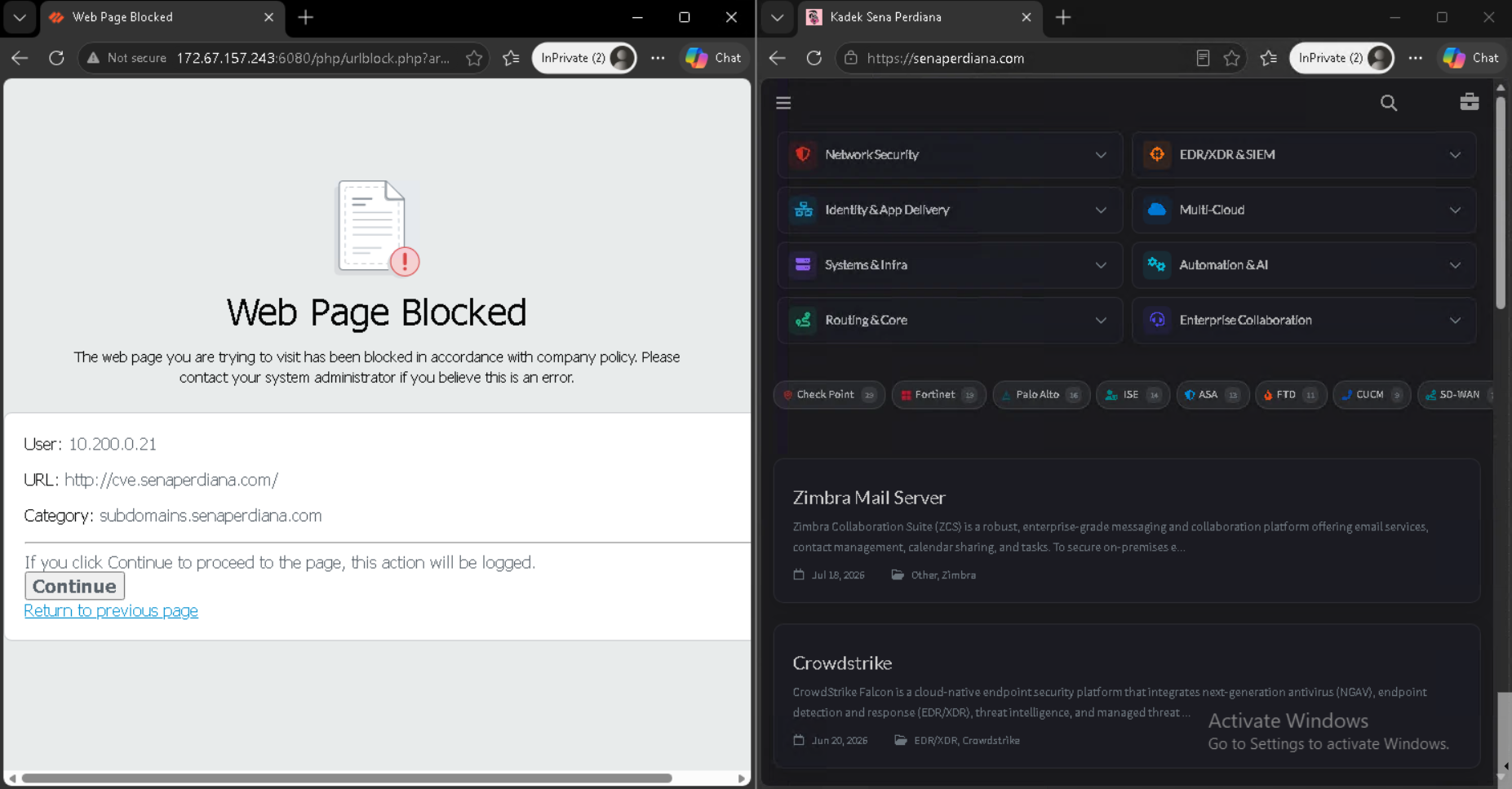Add senaperdiana.com to favorites
The width and height of the screenshot is (1512, 789).
1232,58
